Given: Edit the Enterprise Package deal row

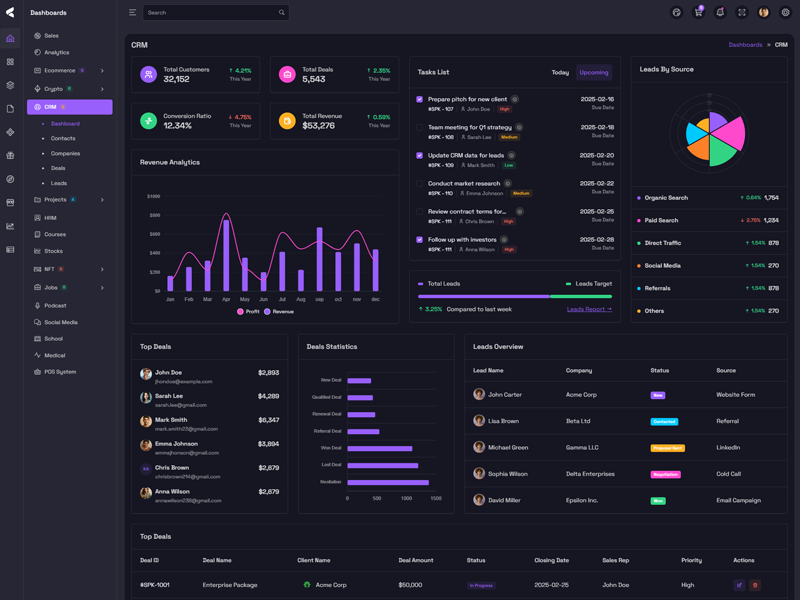Looking at the screenshot, I should tap(739, 585).
